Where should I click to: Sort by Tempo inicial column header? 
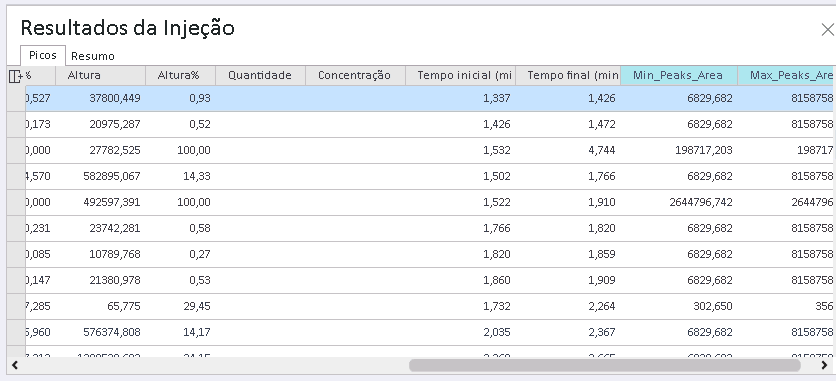pos(461,75)
